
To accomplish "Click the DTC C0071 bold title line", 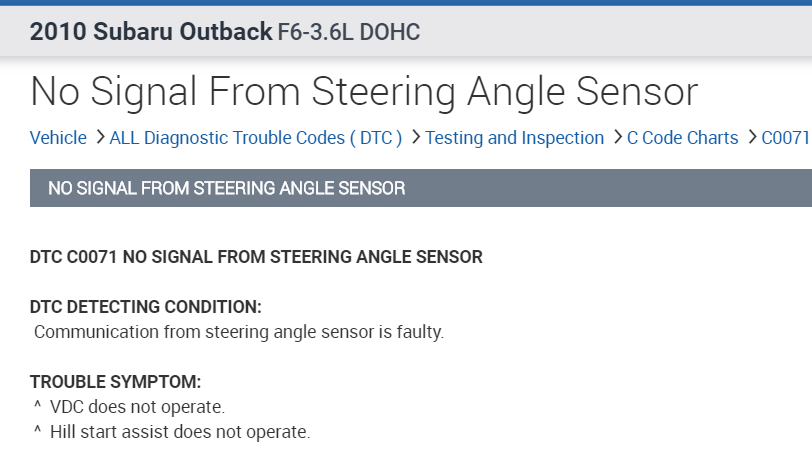I will [256, 257].
